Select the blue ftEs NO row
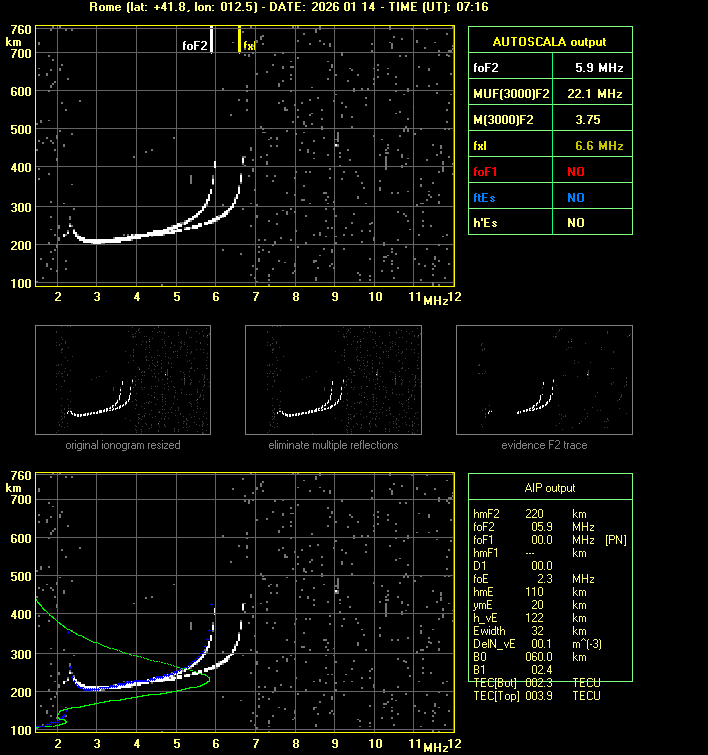The width and height of the screenshot is (708, 755). 550,198
